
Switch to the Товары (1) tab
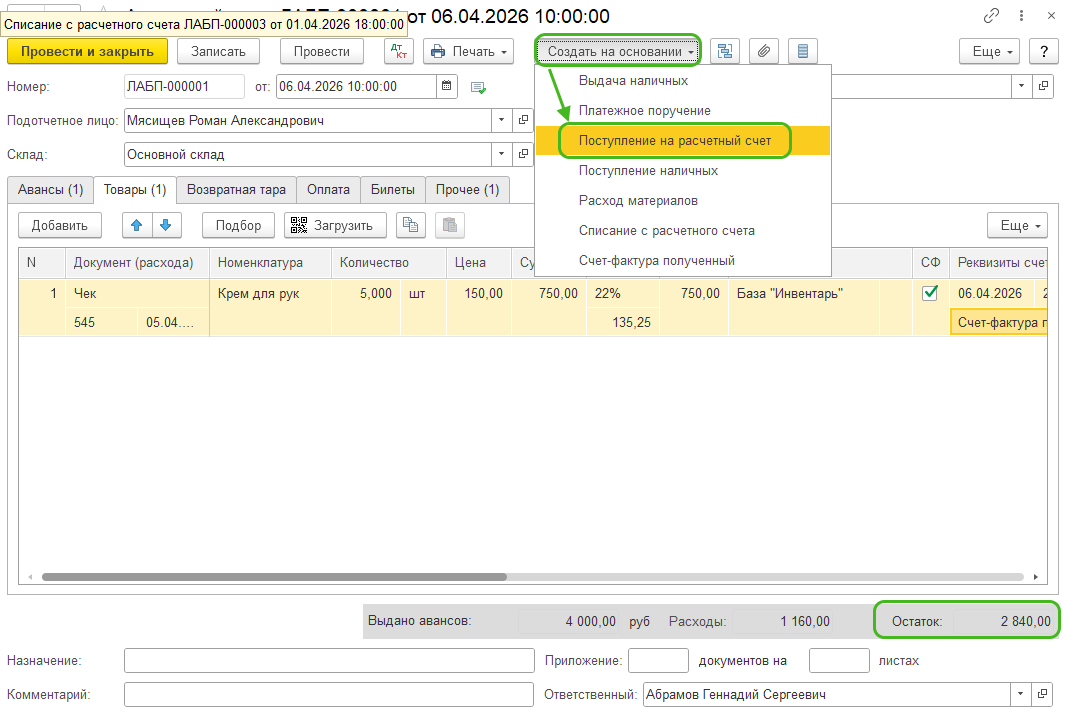point(135,189)
